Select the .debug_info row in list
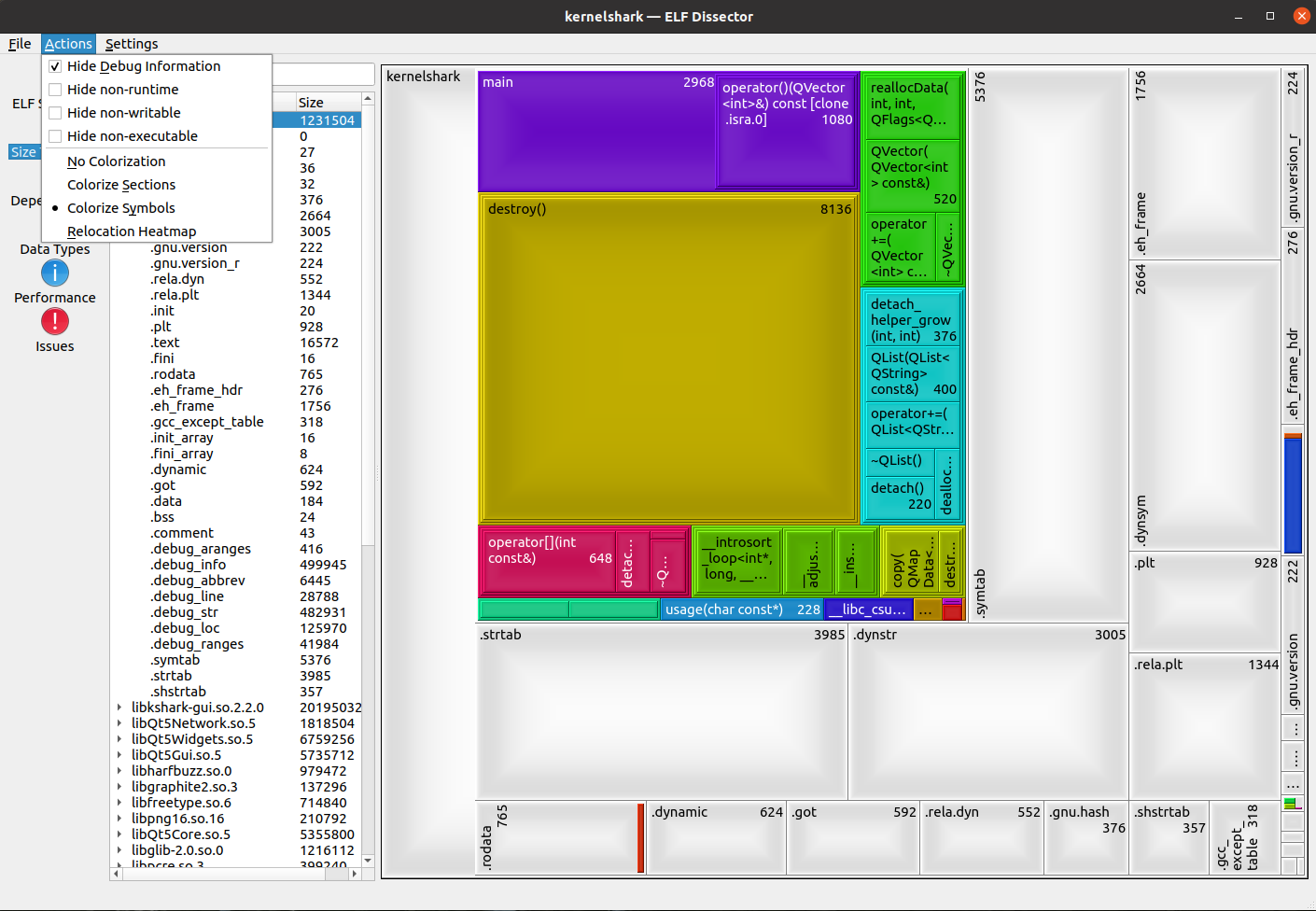 click(x=189, y=565)
